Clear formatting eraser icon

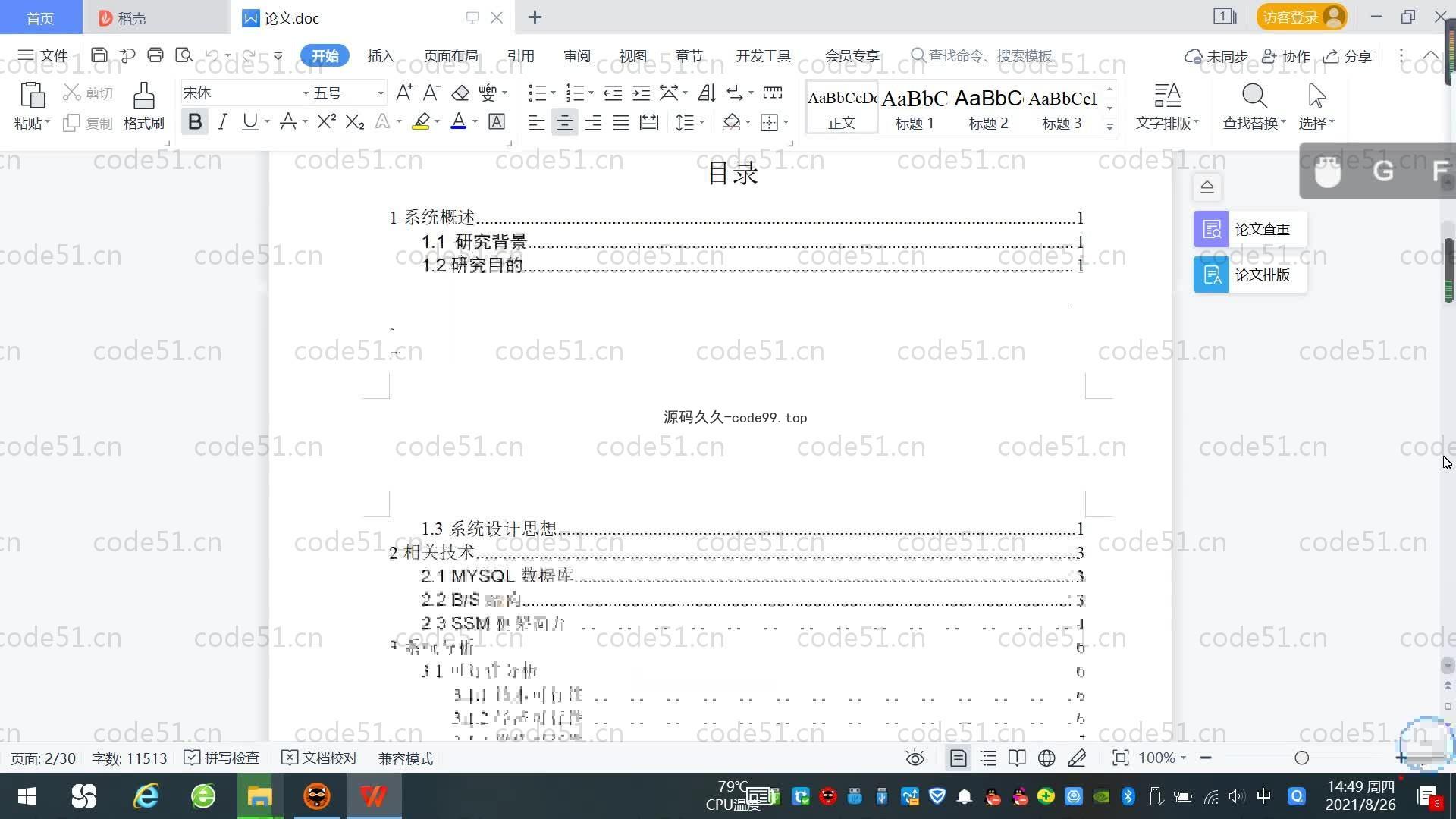460,93
